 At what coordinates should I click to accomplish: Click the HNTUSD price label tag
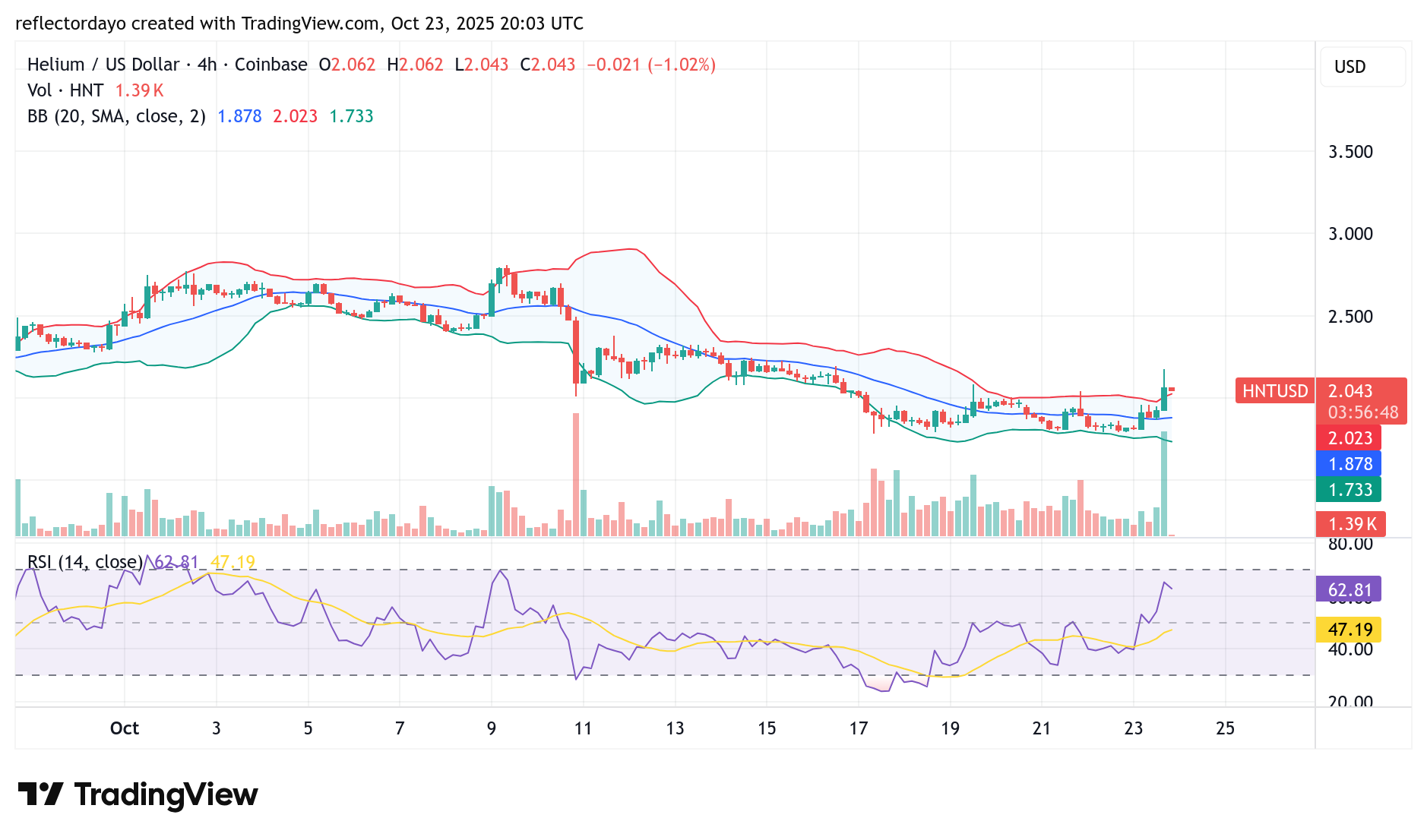click(x=1275, y=391)
